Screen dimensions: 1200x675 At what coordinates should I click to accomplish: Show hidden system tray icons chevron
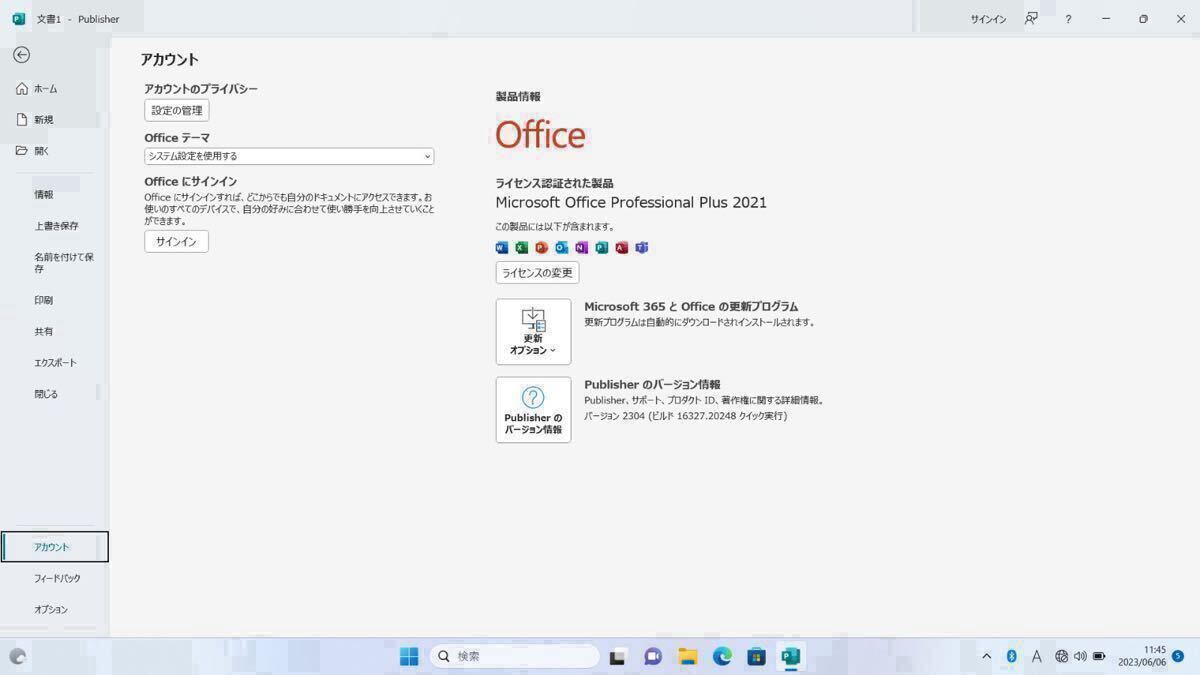point(986,656)
